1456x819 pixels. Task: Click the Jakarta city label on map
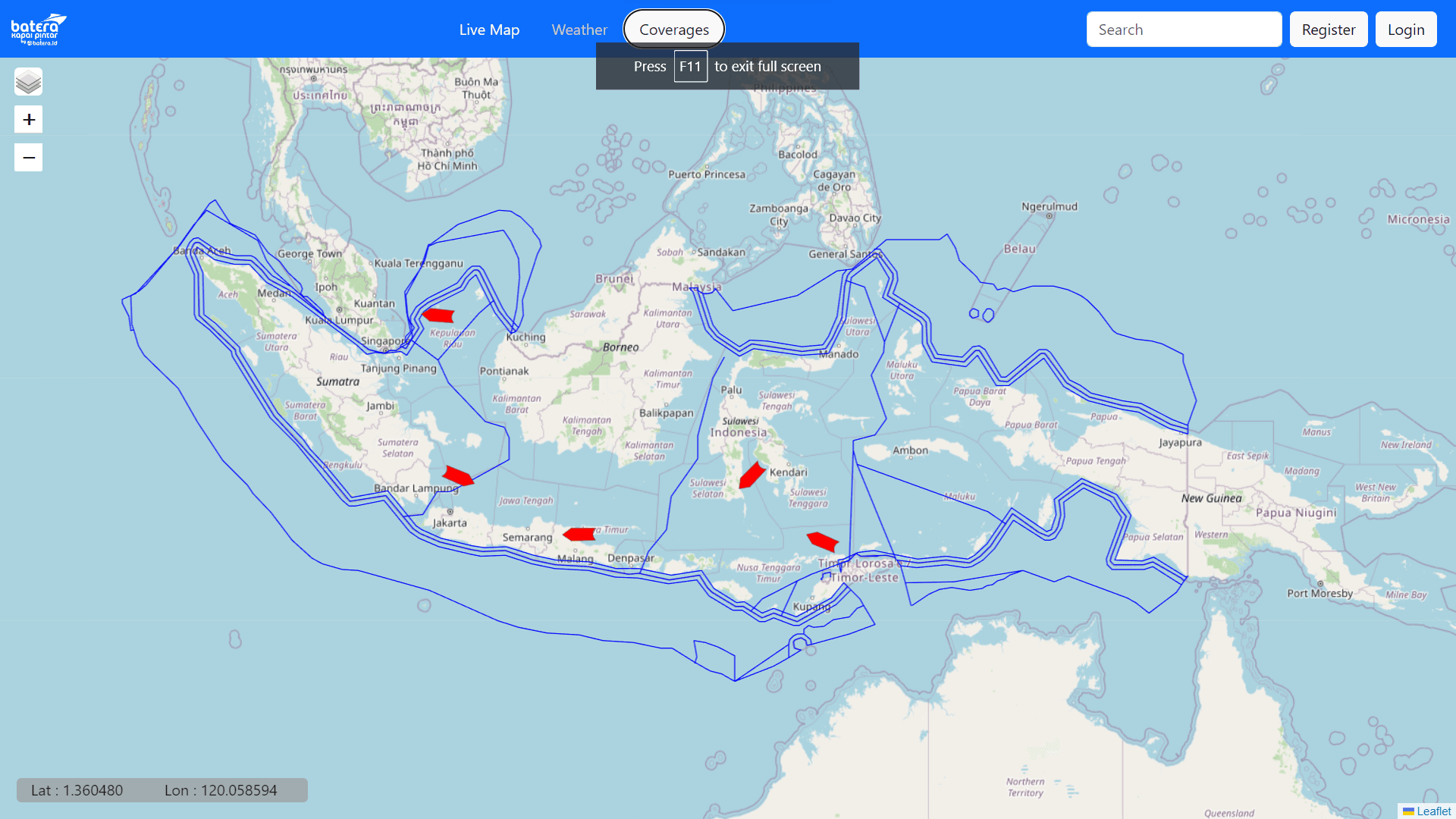tap(450, 522)
